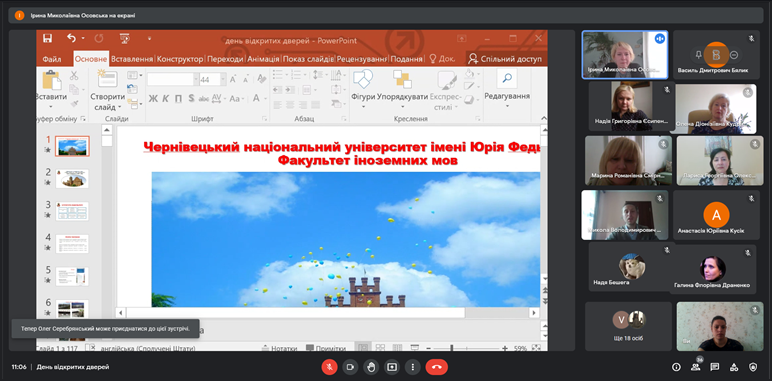Select slide 5 thumbnail

pos(72,276)
